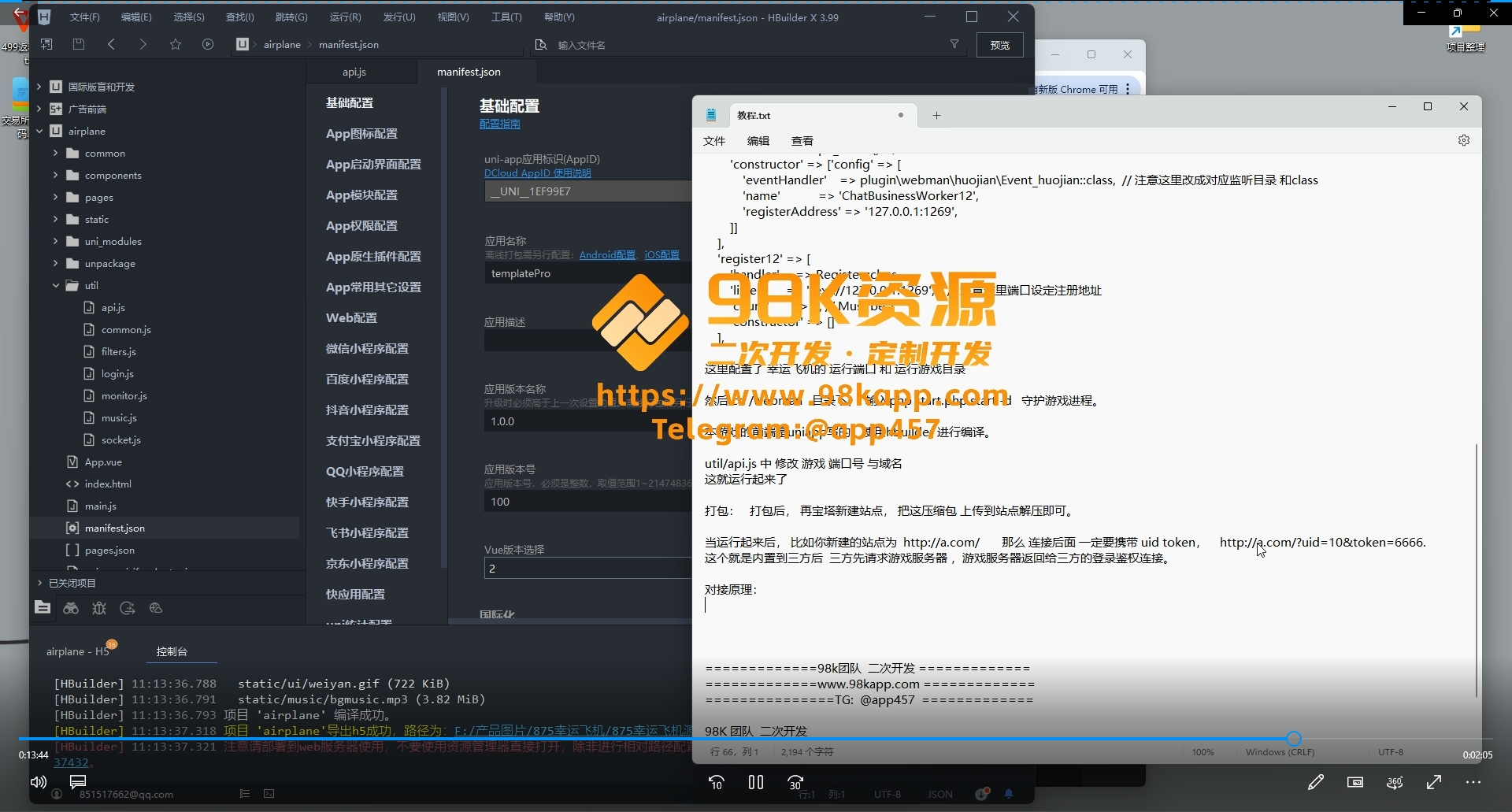
Task: Click the bookmark star icon in HBuilder toolbar
Action: (x=176, y=45)
